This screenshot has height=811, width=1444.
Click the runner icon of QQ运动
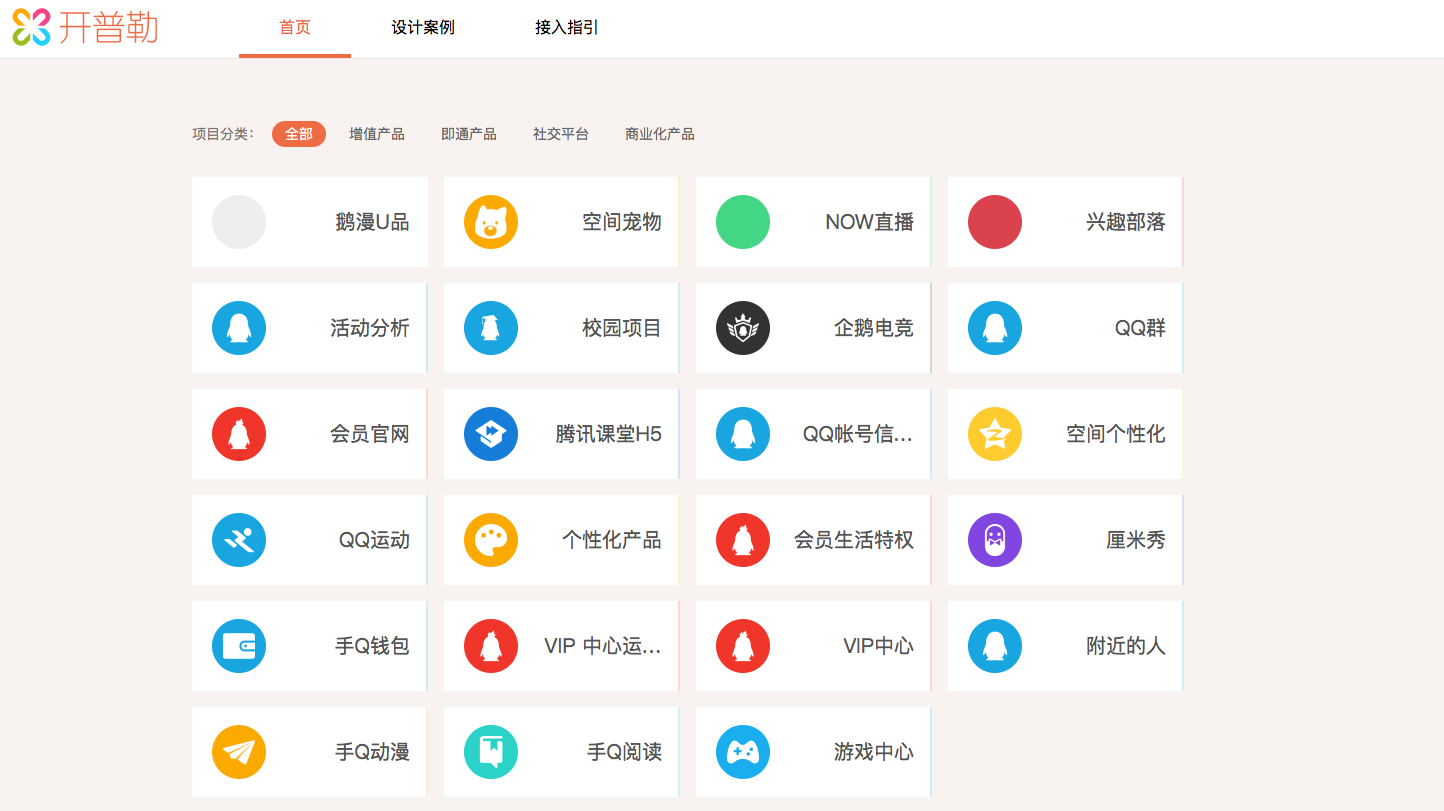pos(239,540)
